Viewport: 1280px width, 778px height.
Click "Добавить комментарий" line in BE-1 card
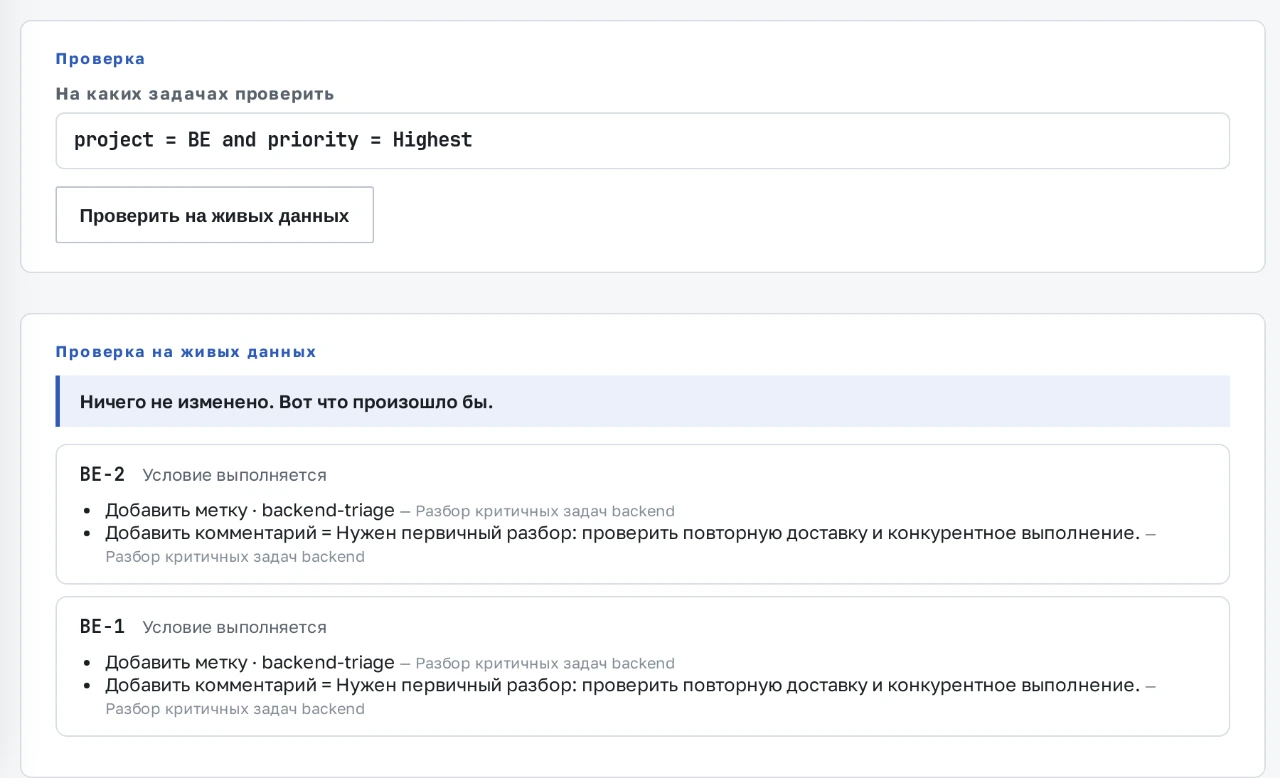click(631, 697)
